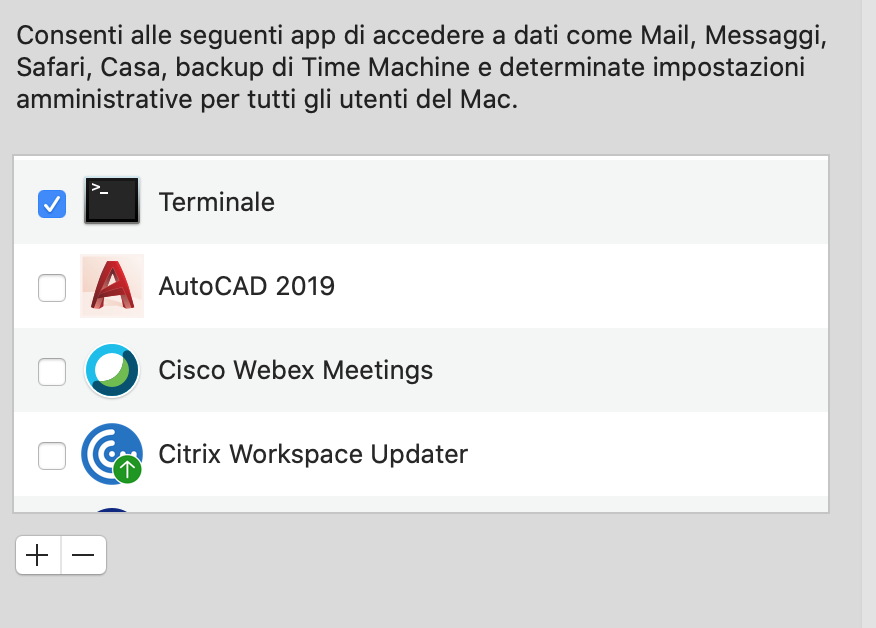The image size is (876, 628).
Task: Remove the selected app with the minus button
Action: [83, 555]
